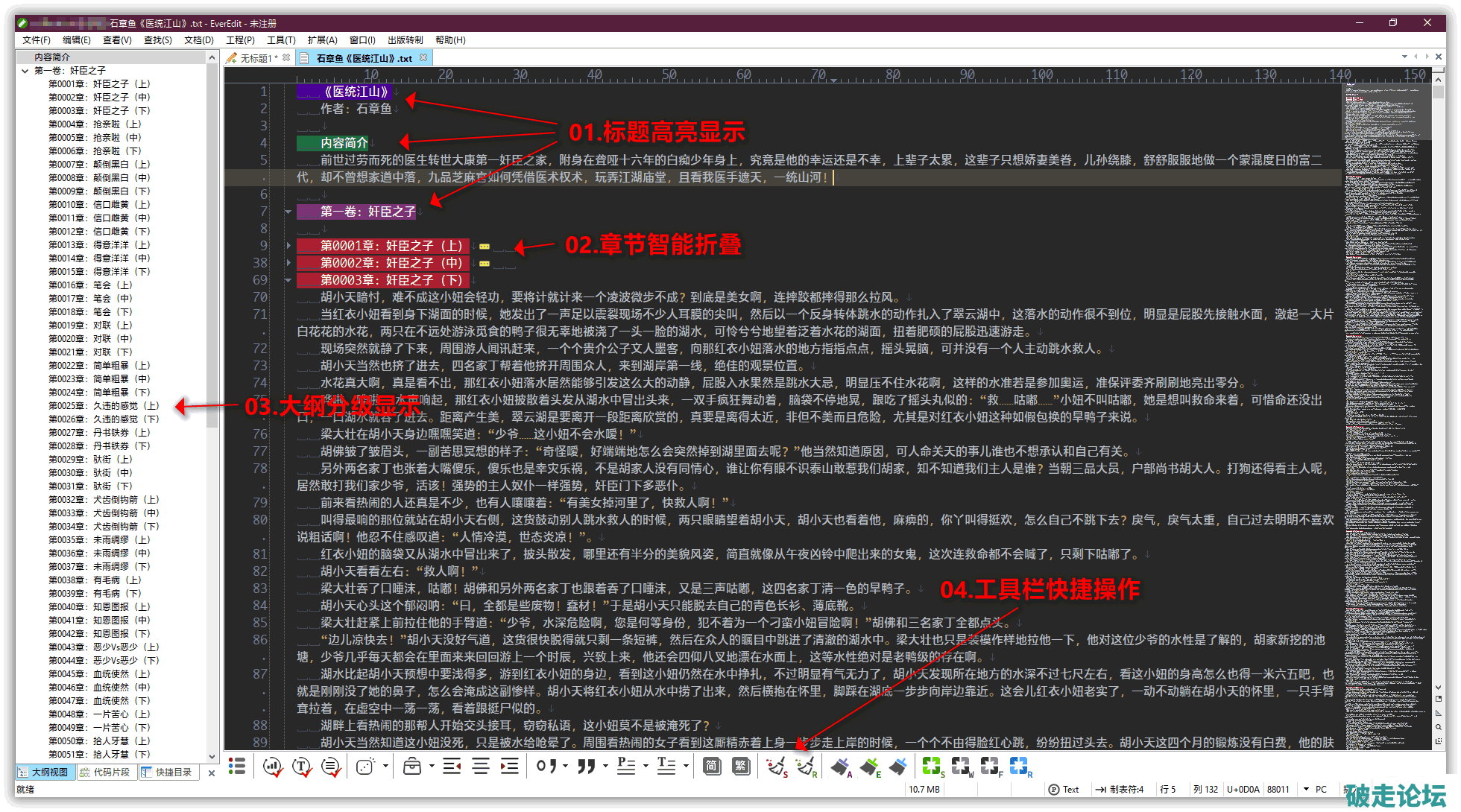The image size is (1461, 812).
Task: Click the toolbox briefcase icon
Action: coord(412,767)
